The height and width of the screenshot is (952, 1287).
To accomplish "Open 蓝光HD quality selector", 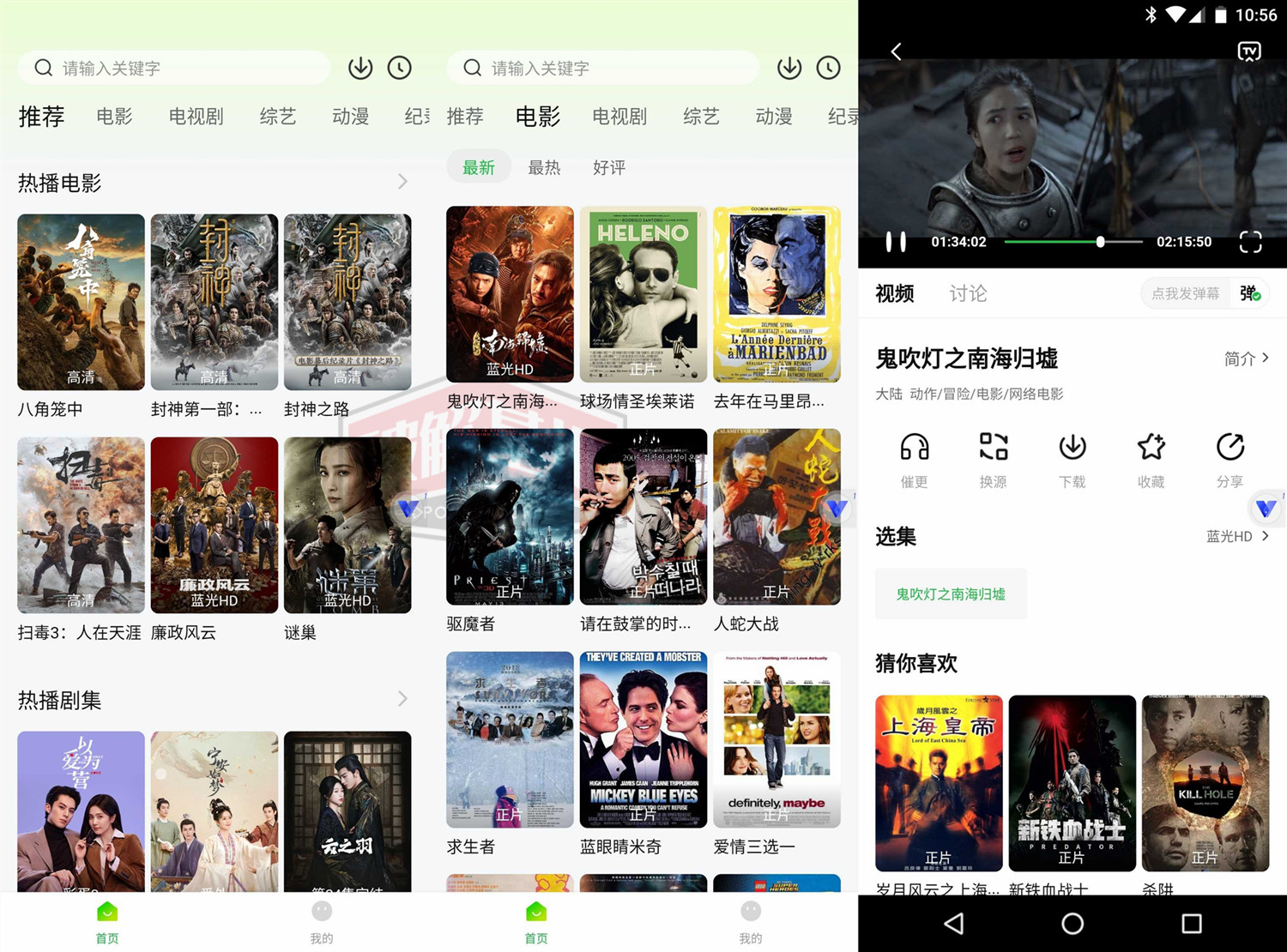I will [x=1237, y=536].
